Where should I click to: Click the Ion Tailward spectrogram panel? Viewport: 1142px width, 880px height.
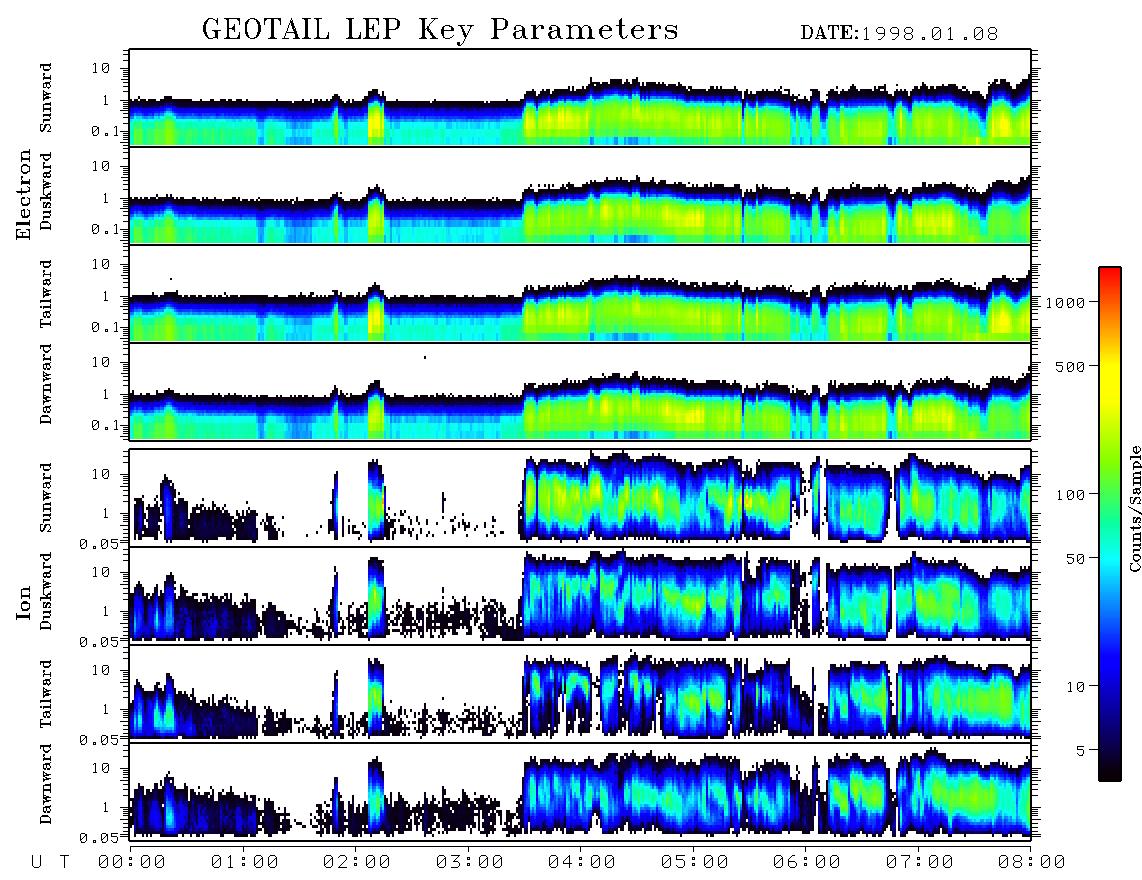coord(580,693)
